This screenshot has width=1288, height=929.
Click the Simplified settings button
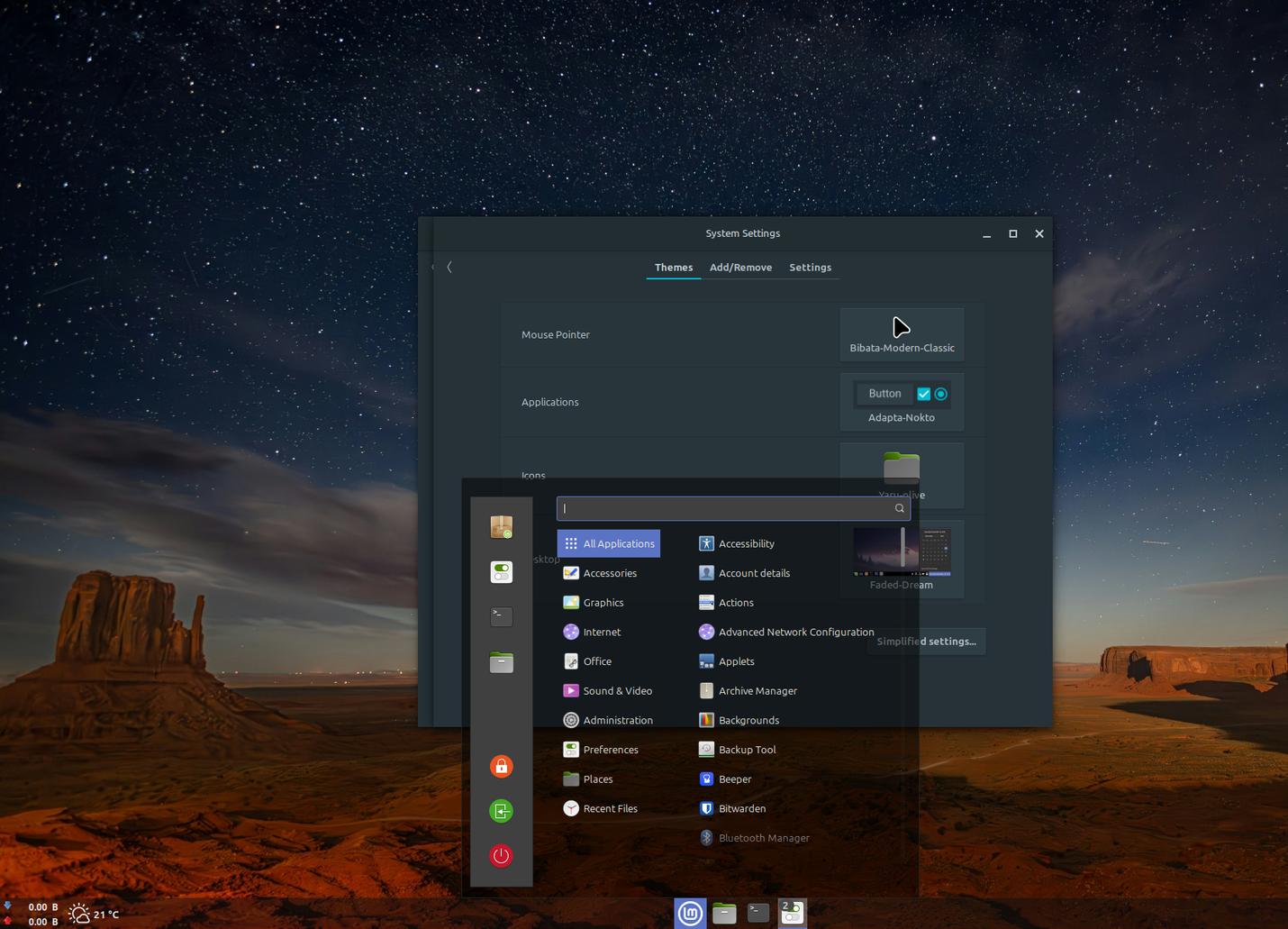pos(926,641)
